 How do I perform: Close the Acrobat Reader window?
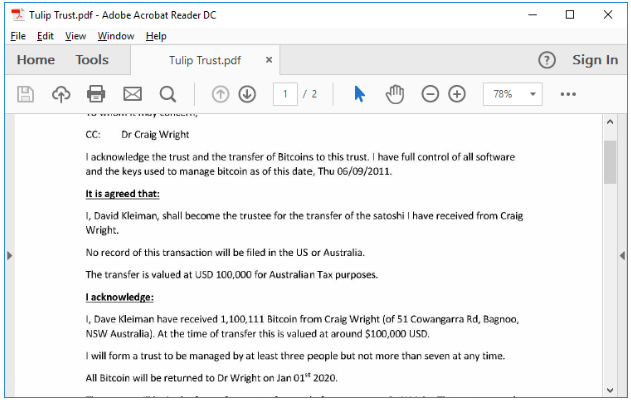click(x=608, y=15)
